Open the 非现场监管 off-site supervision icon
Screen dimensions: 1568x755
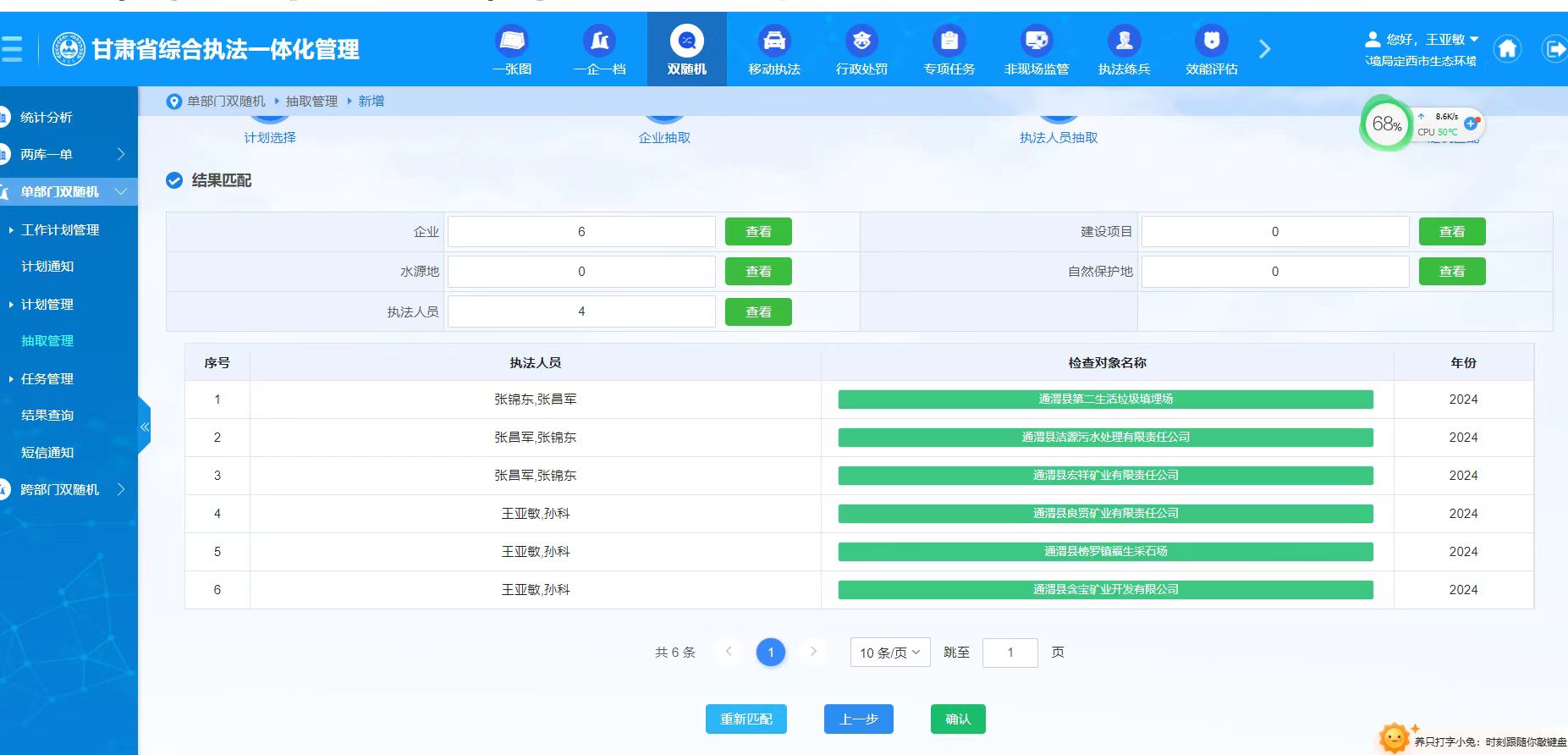click(x=1036, y=41)
